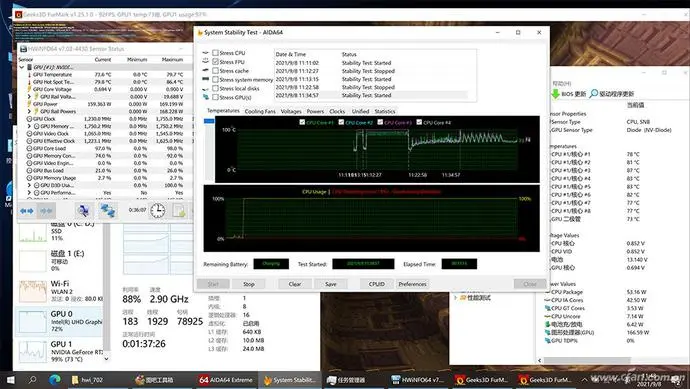The height and width of the screenshot is (389, 690).
Task: Expand the 性能测试 tree item in AIDA64
Action: pyautogui.click(x=455, y=298)
